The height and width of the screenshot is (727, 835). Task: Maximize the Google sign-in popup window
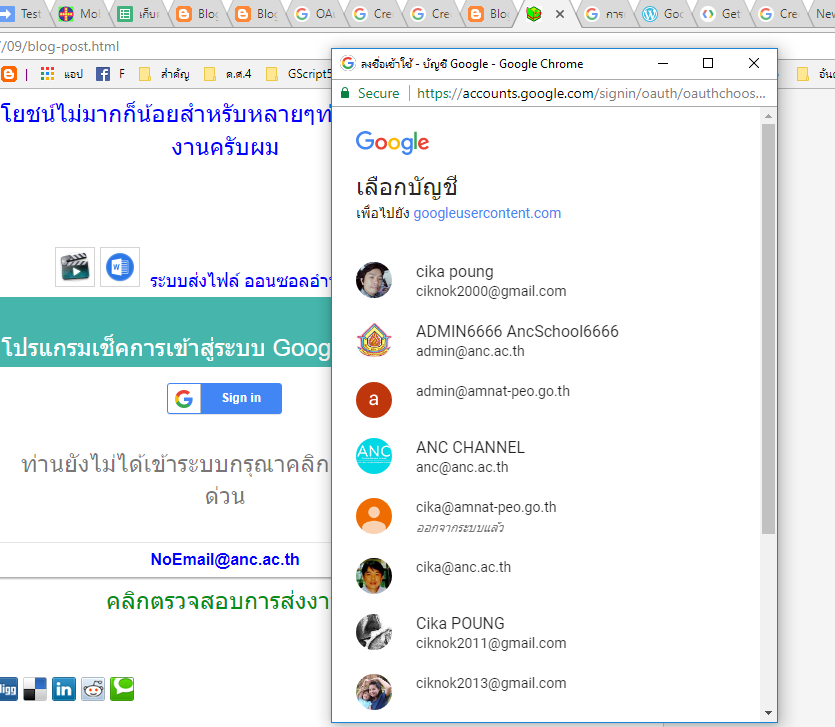[708, 63]
